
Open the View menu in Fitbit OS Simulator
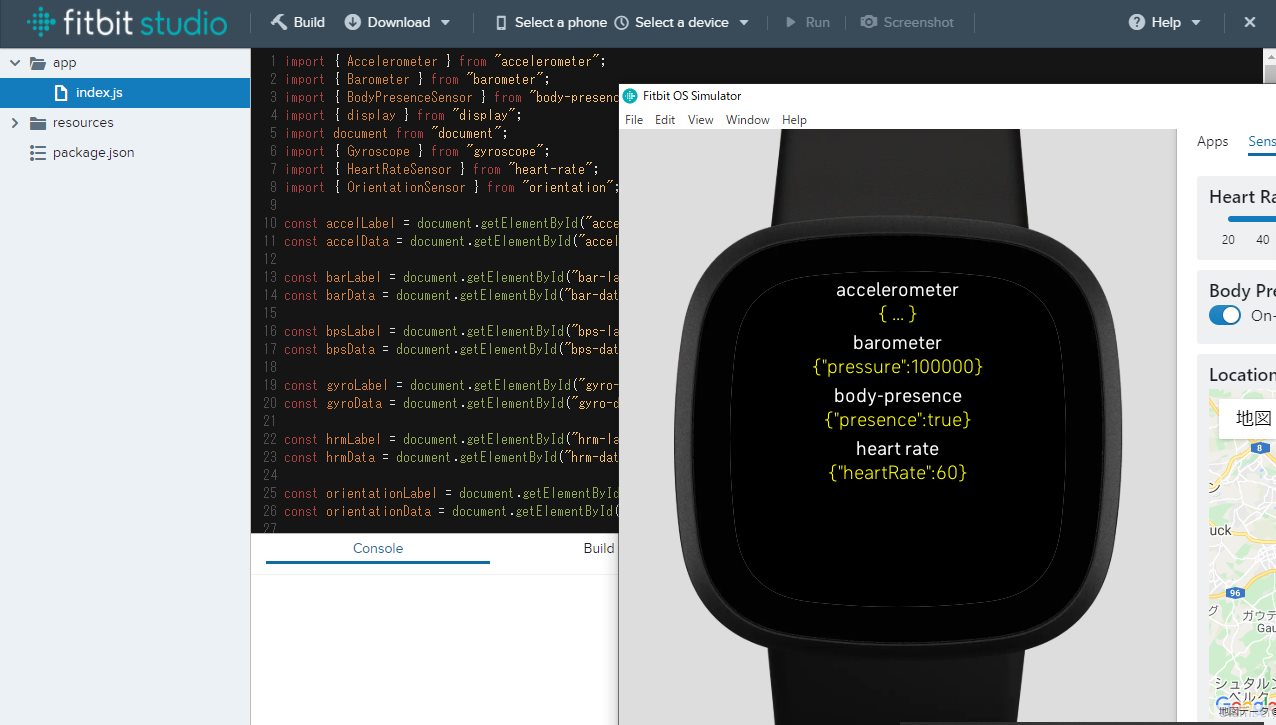701,120
